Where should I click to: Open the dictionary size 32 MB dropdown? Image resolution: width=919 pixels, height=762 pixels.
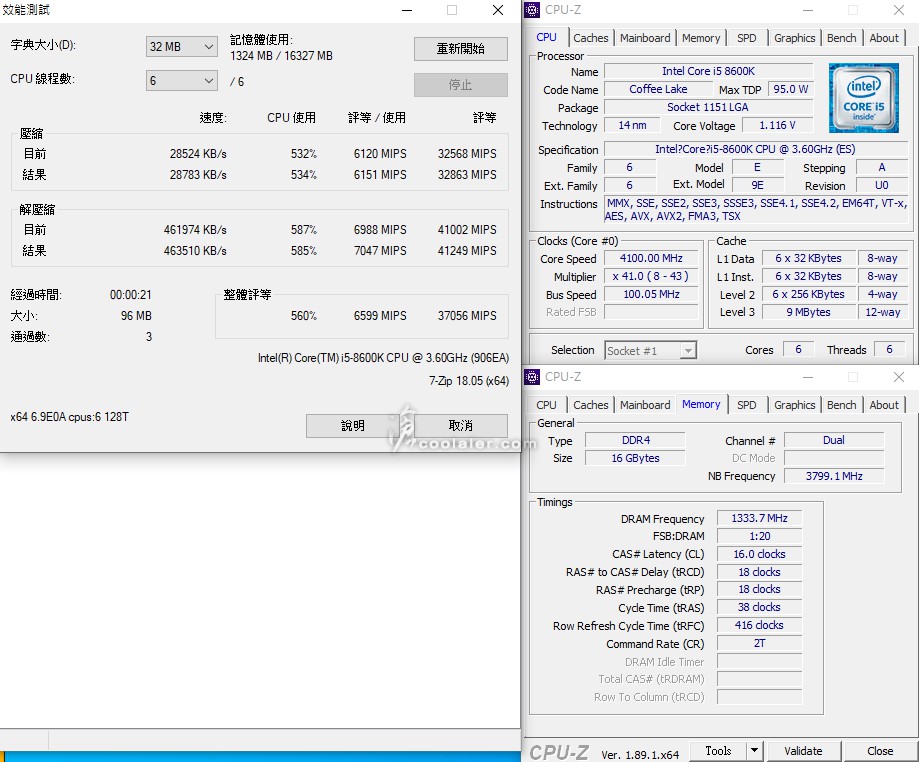182,47
